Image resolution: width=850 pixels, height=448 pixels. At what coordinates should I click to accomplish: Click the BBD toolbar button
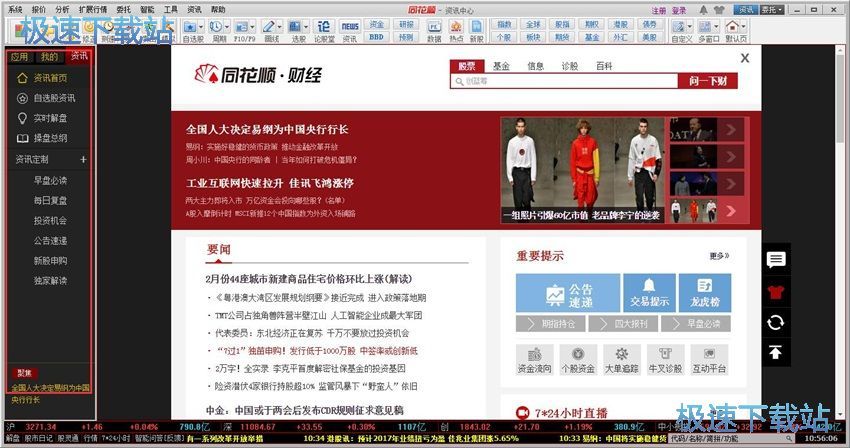pos(376,37)
